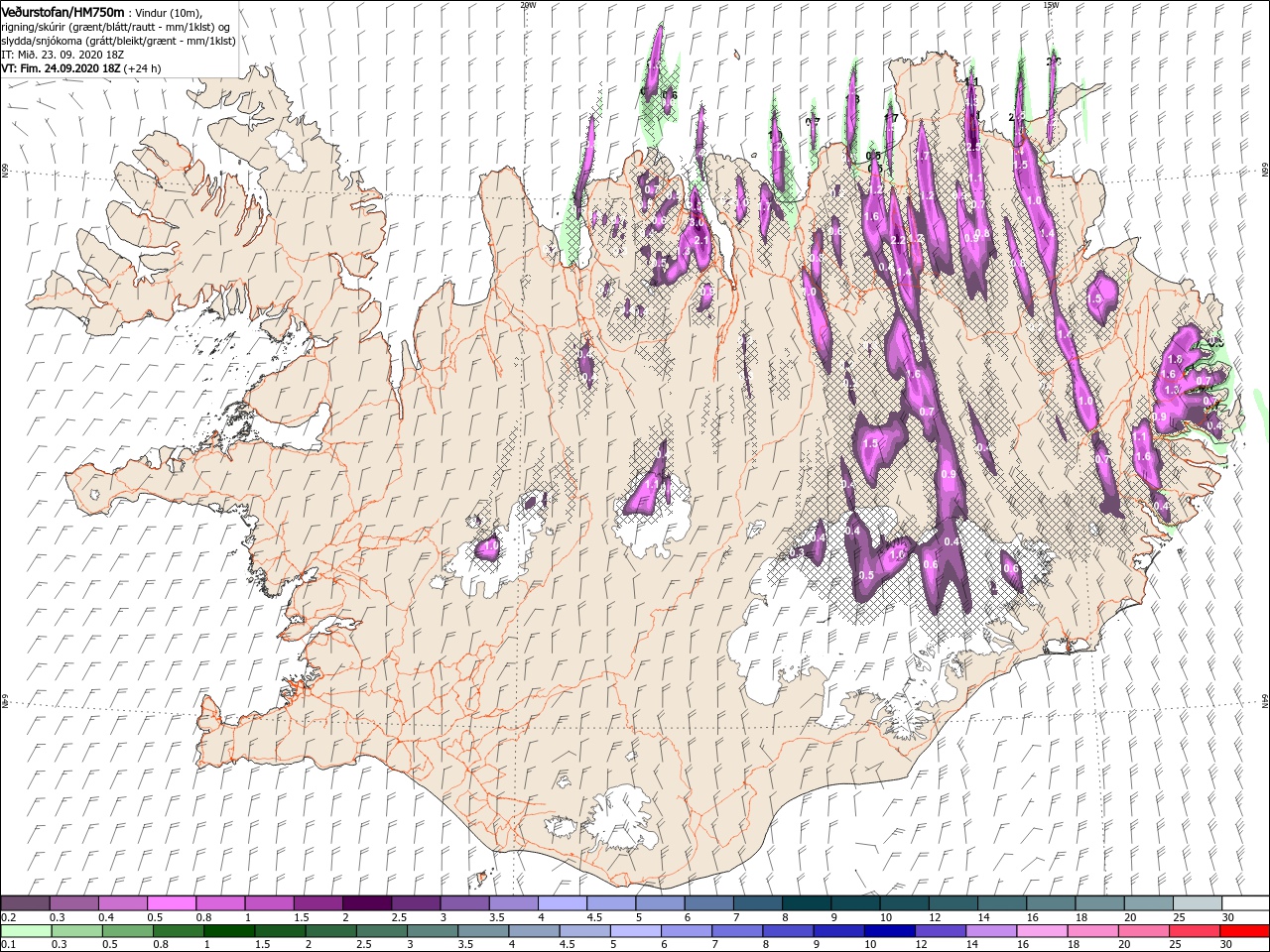Pick snow-scale swatch between 18 and 20

[1097, 902]
